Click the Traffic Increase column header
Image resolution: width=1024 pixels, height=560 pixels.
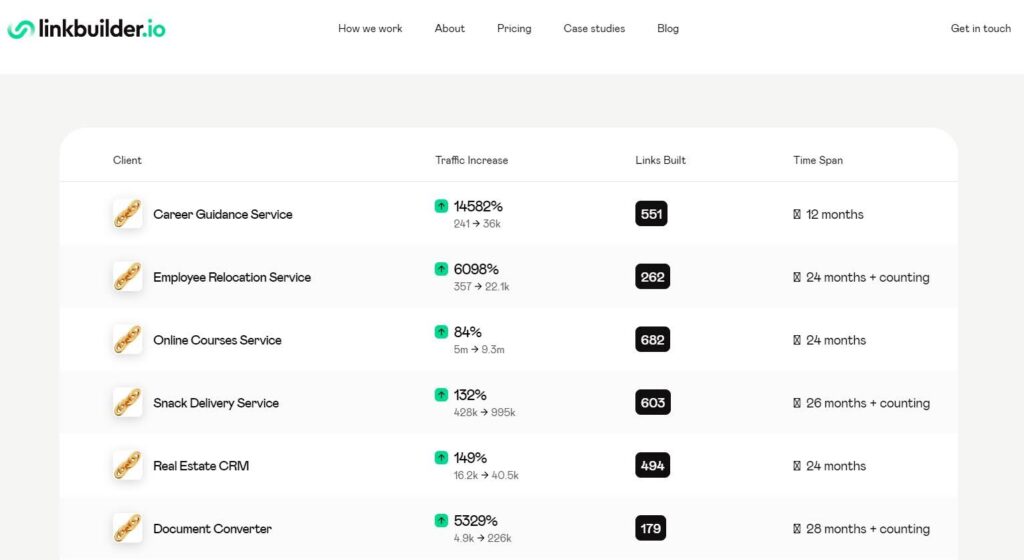[472, 160]
